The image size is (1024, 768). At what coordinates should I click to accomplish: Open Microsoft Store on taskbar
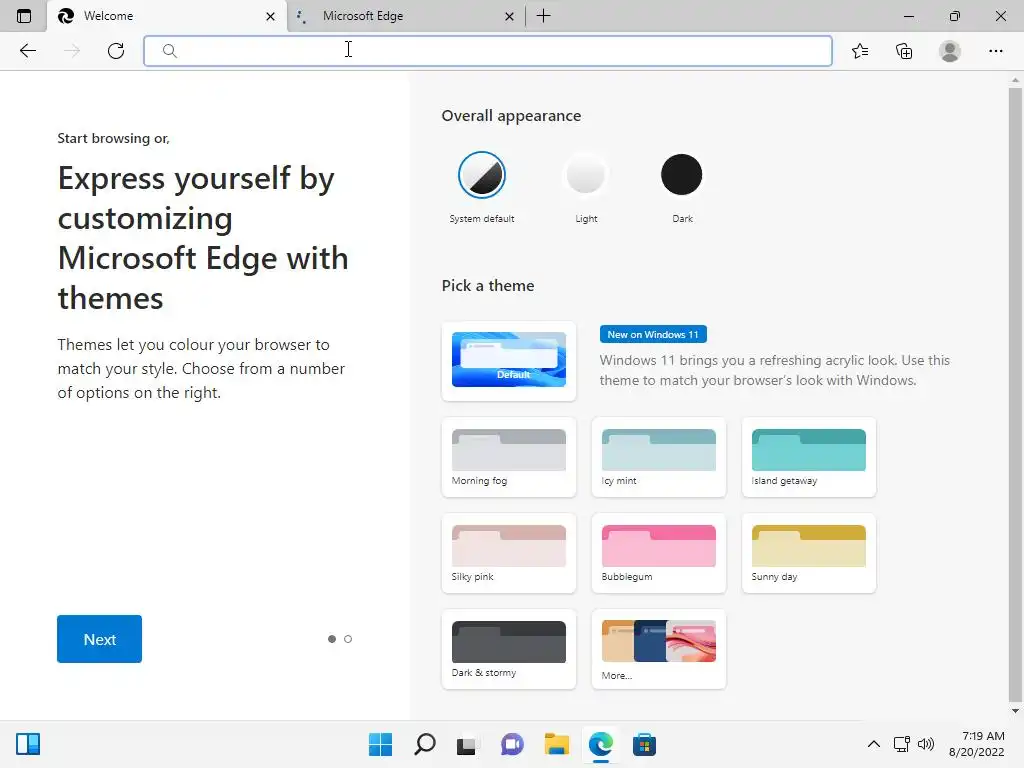(644, 744)
